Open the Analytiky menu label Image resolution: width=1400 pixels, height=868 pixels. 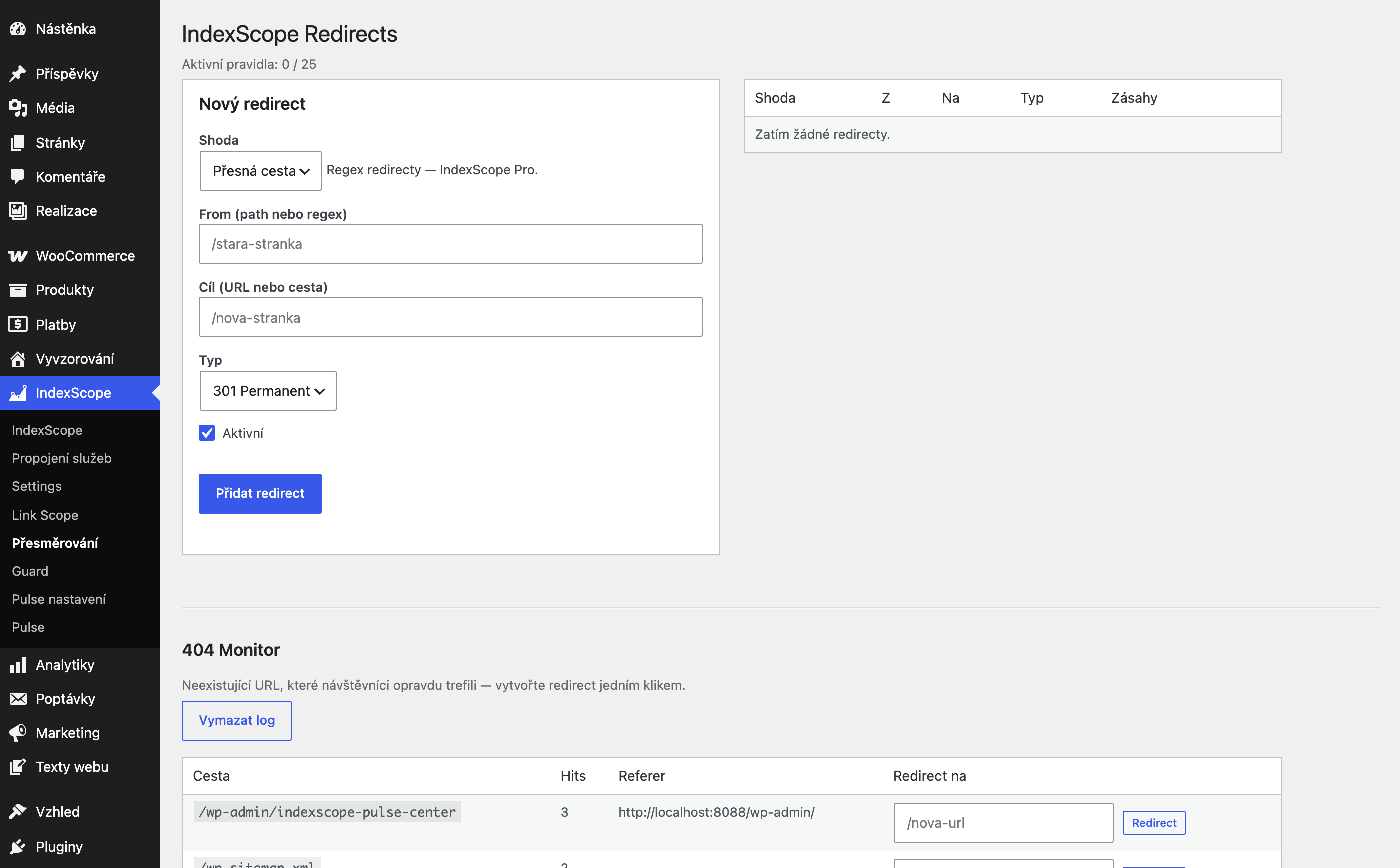point(65,665)
